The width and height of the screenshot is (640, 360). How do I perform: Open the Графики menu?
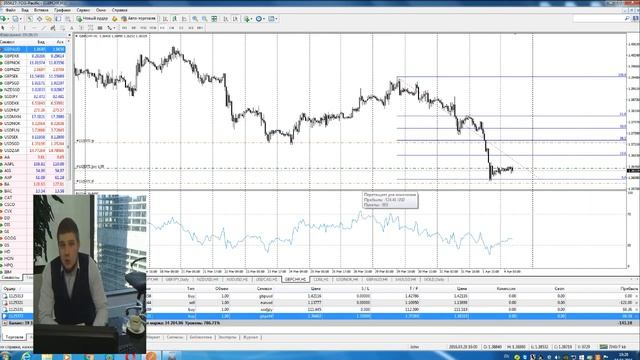(x=62, y=10)
